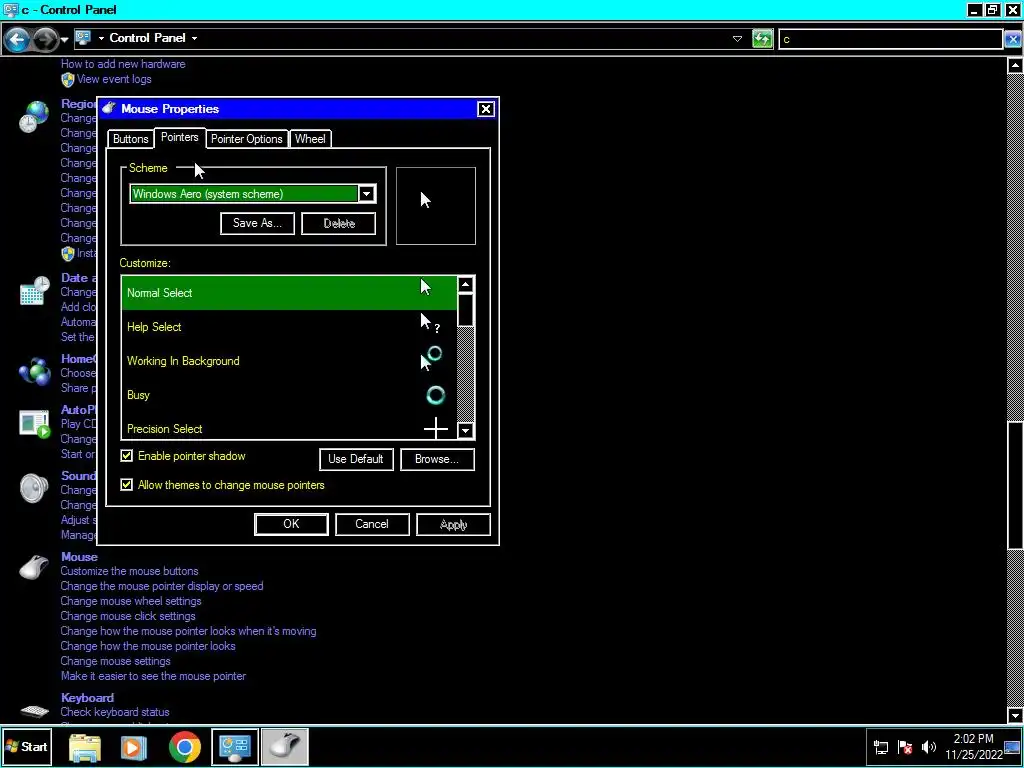Open the Mouse category icon
1024x768 pixels.
click(34, 568)
